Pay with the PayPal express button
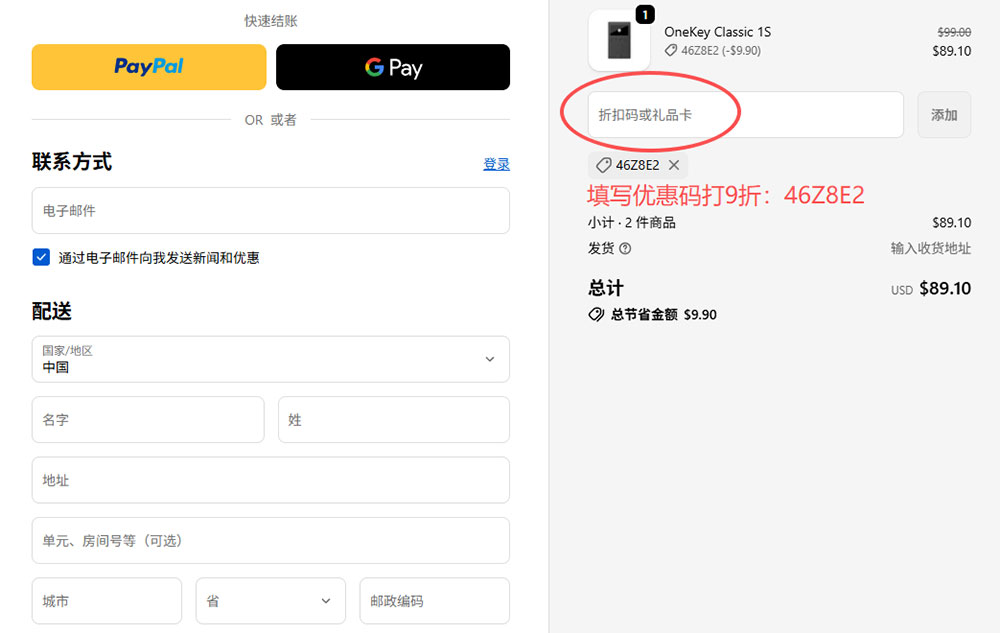Screen dimensions: 1000x633 [149, 67]
